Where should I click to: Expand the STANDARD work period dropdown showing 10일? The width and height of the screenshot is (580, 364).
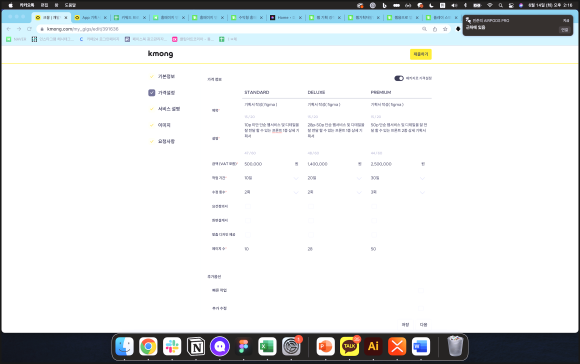point(272,178)
